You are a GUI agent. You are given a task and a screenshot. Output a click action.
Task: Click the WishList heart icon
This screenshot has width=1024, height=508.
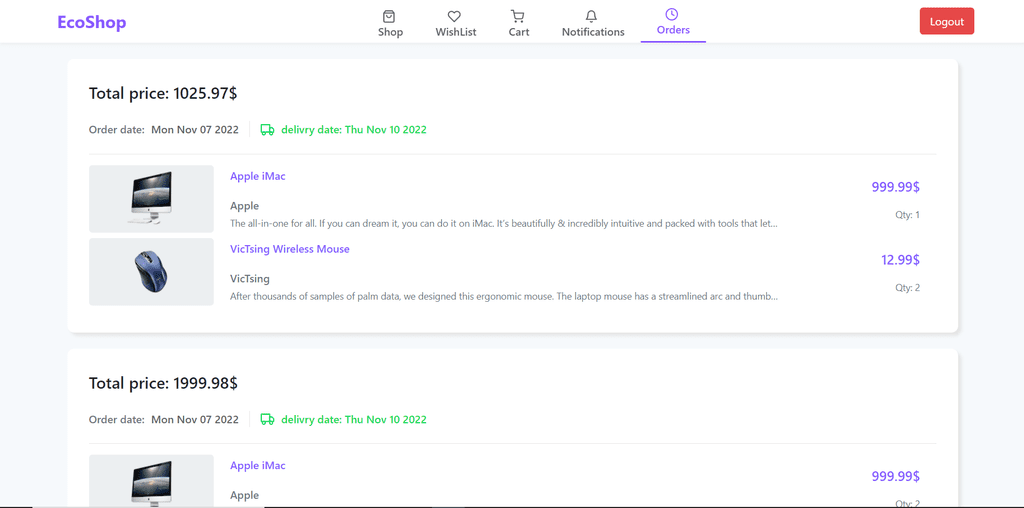click(455, 16)
